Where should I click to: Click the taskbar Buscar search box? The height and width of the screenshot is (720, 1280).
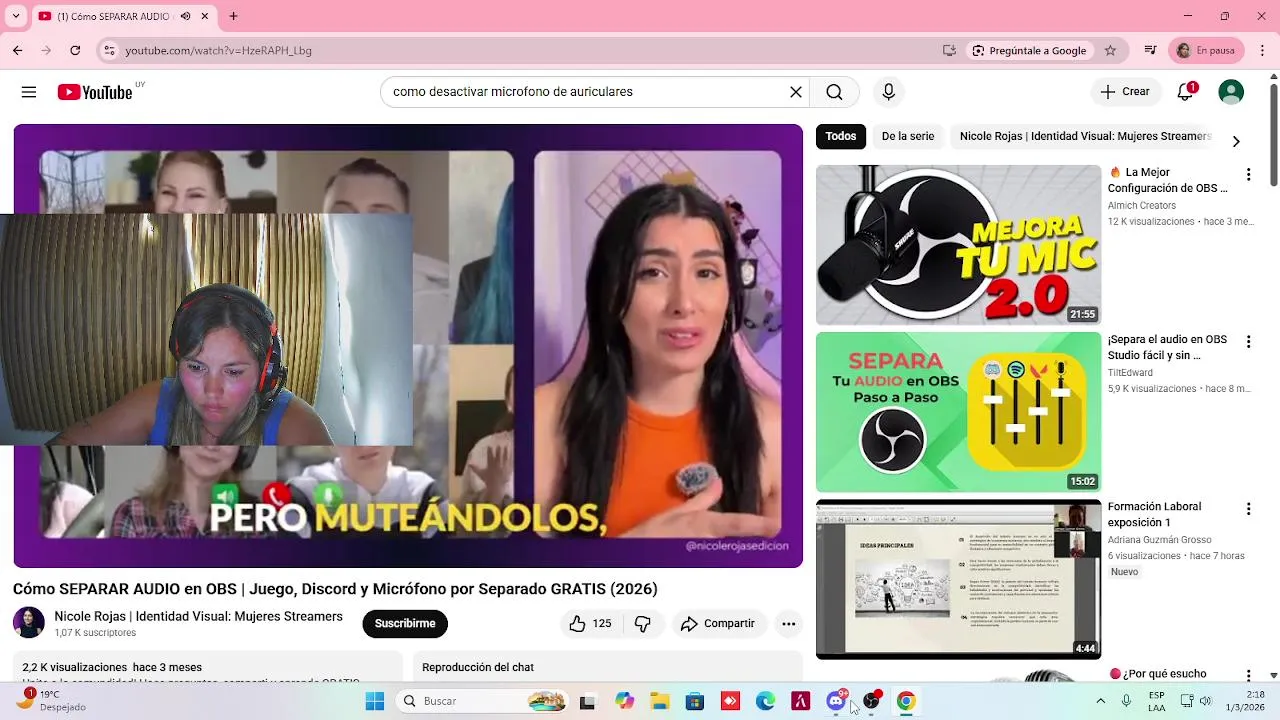coord(484,701)
